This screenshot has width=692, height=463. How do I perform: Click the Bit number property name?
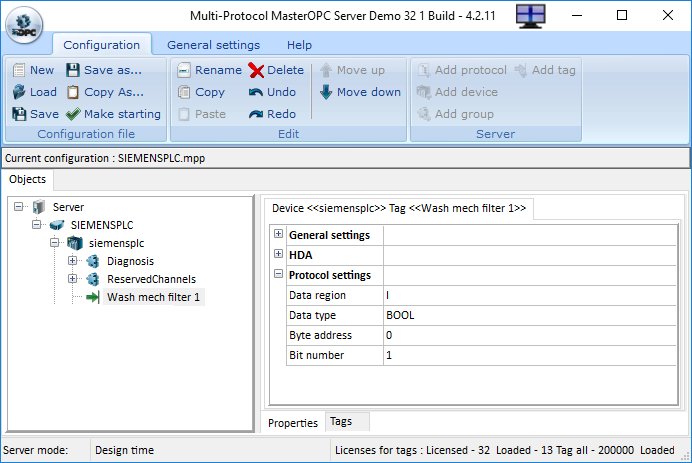[316, 355]
